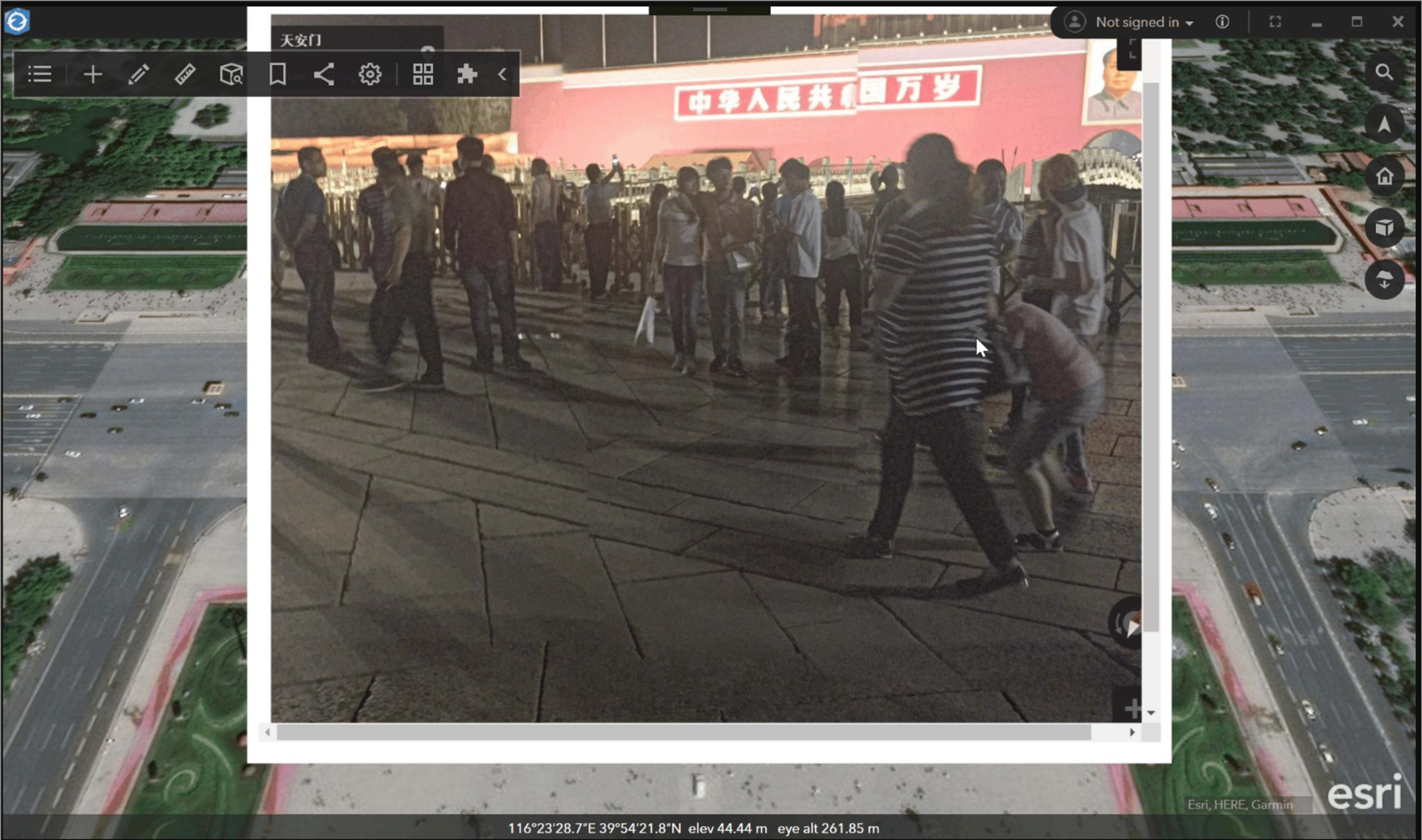Screen dimensions: 1422x840
Task: Click the popup horizontal scrollbar right arrow
Action: point(1132,732)
